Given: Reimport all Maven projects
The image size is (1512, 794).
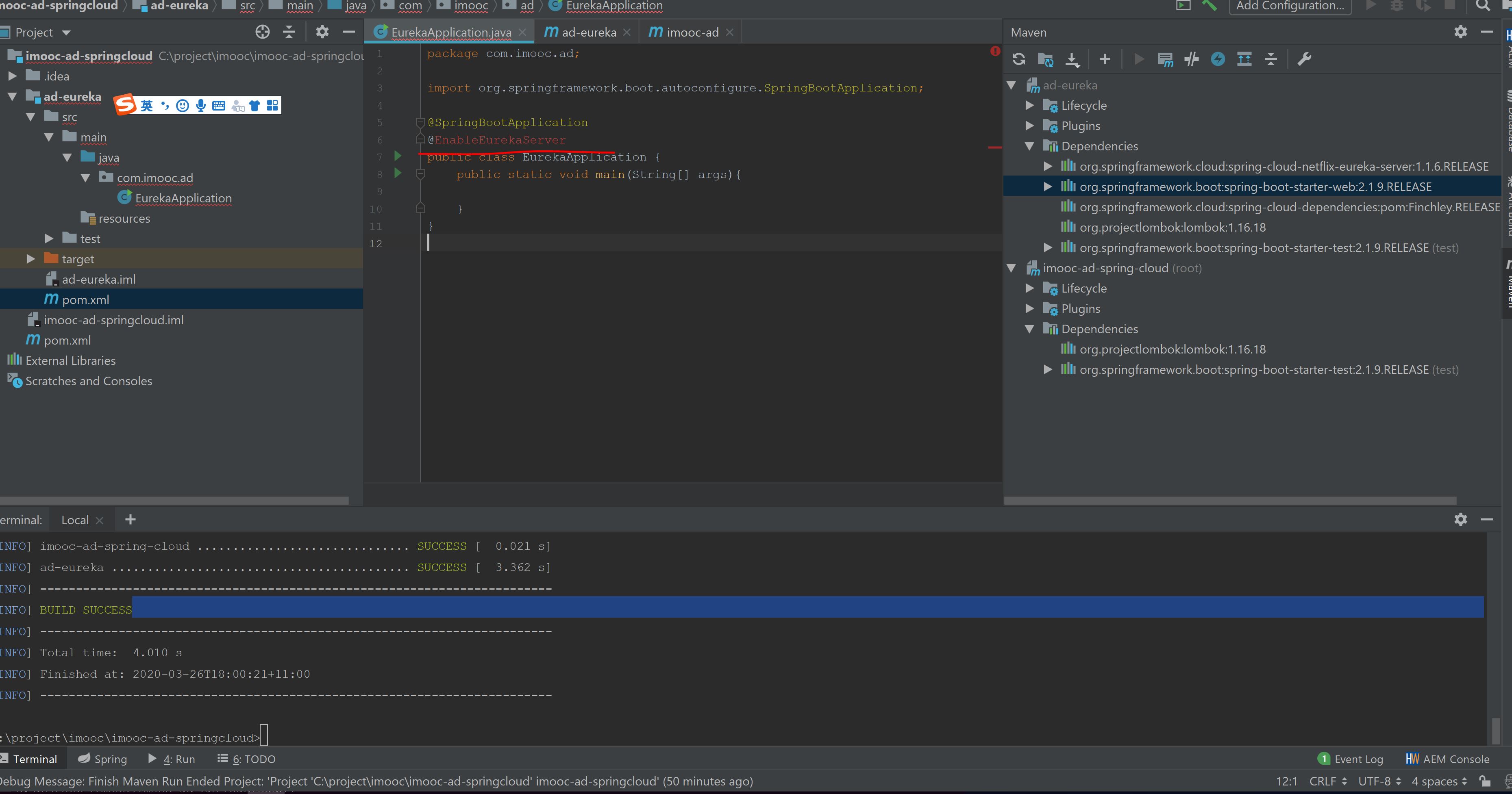Looking at the screenshot, I should (x=1019, y=59).
